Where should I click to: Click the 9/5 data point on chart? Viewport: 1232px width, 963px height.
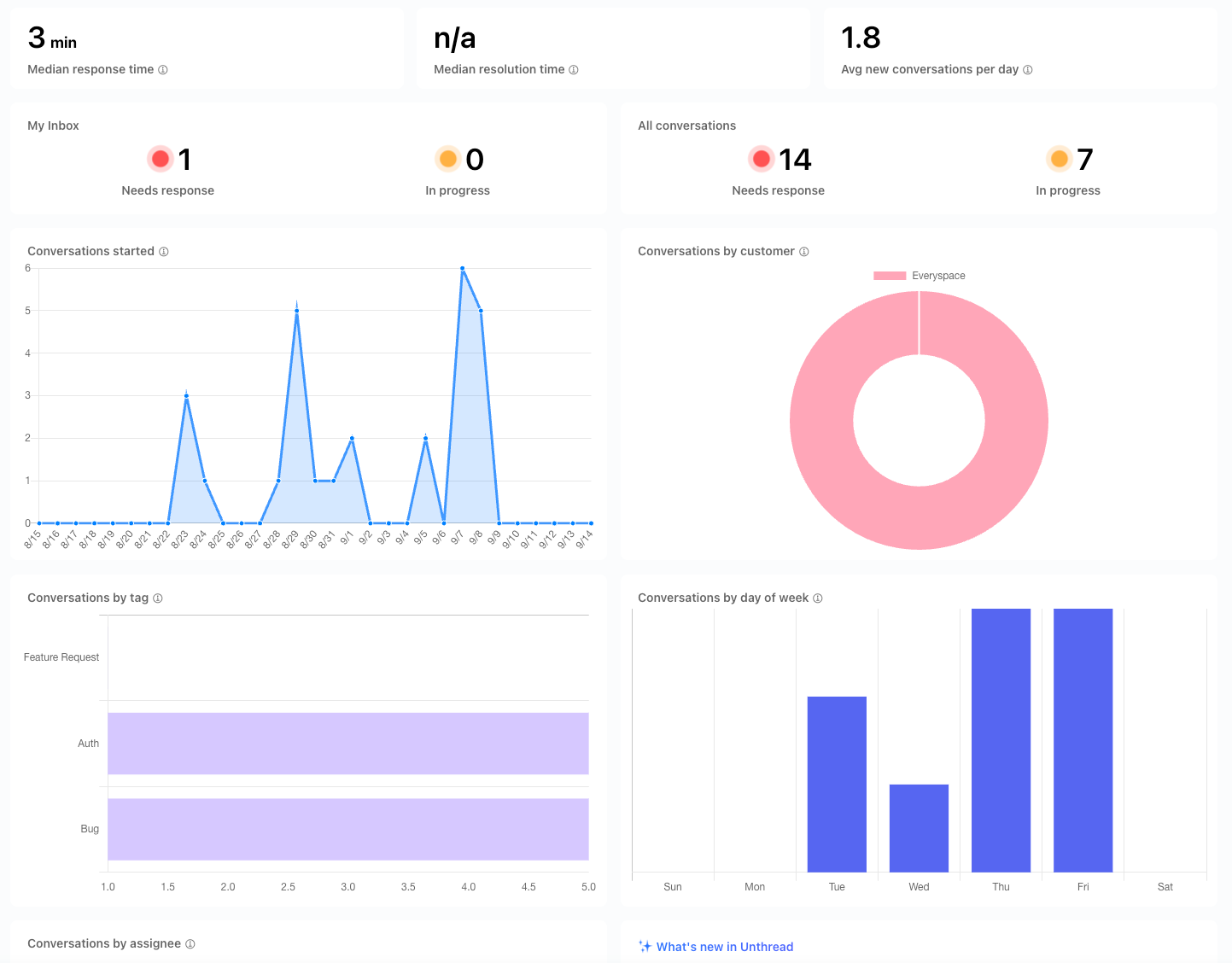425,438
